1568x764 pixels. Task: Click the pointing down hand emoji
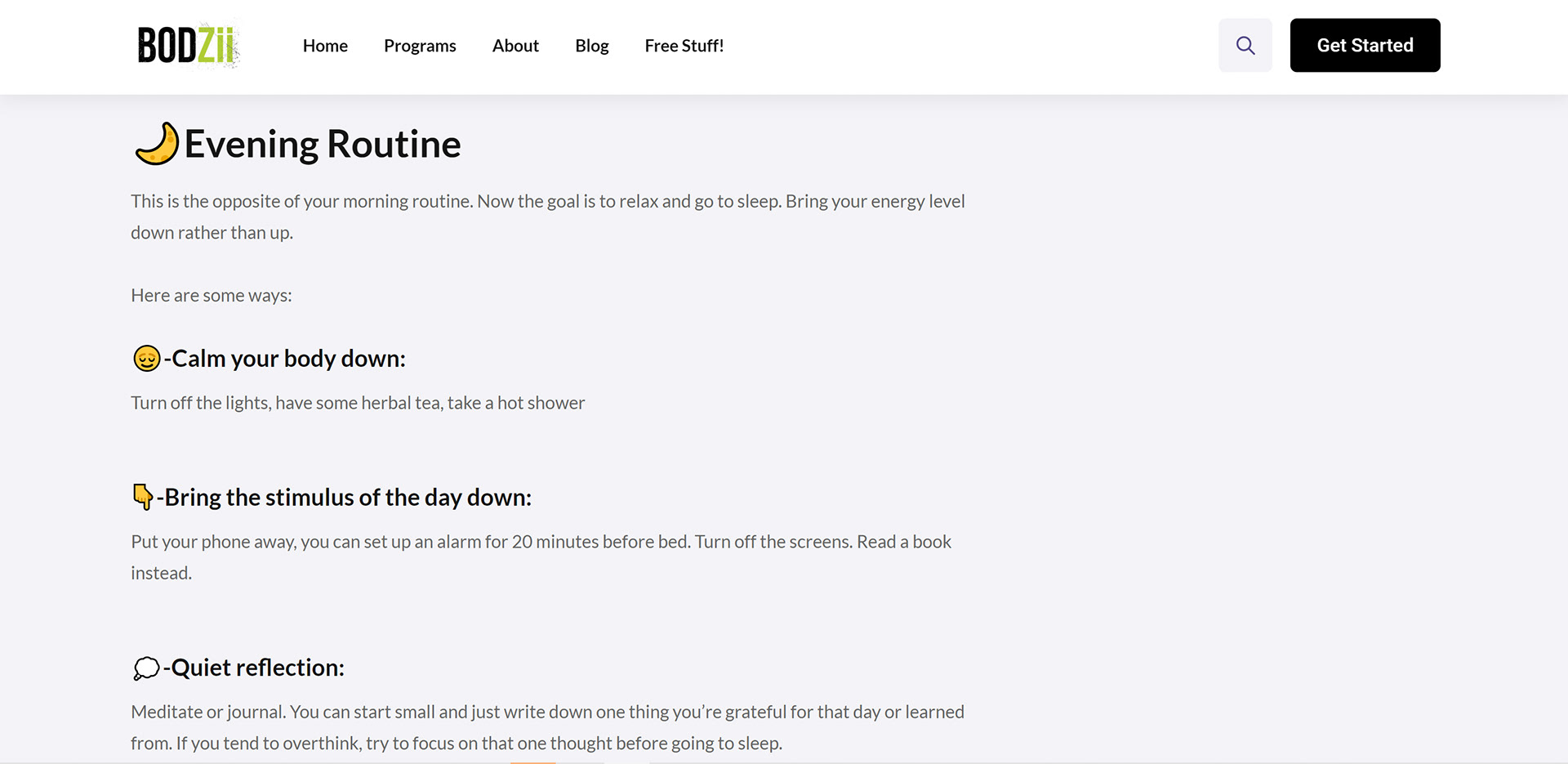pyautogui.click(x=143, y=497)
